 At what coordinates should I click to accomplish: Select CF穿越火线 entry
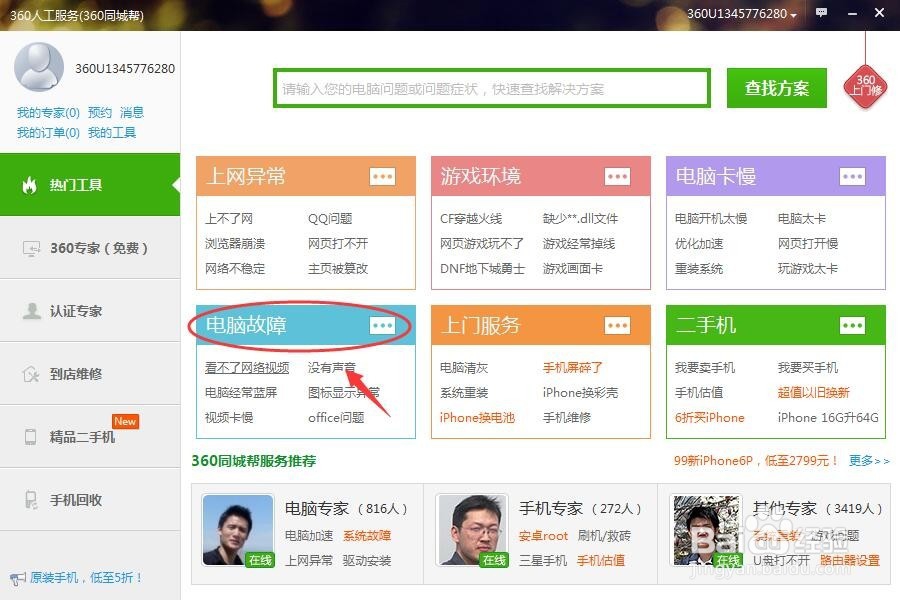click(471, 219)
